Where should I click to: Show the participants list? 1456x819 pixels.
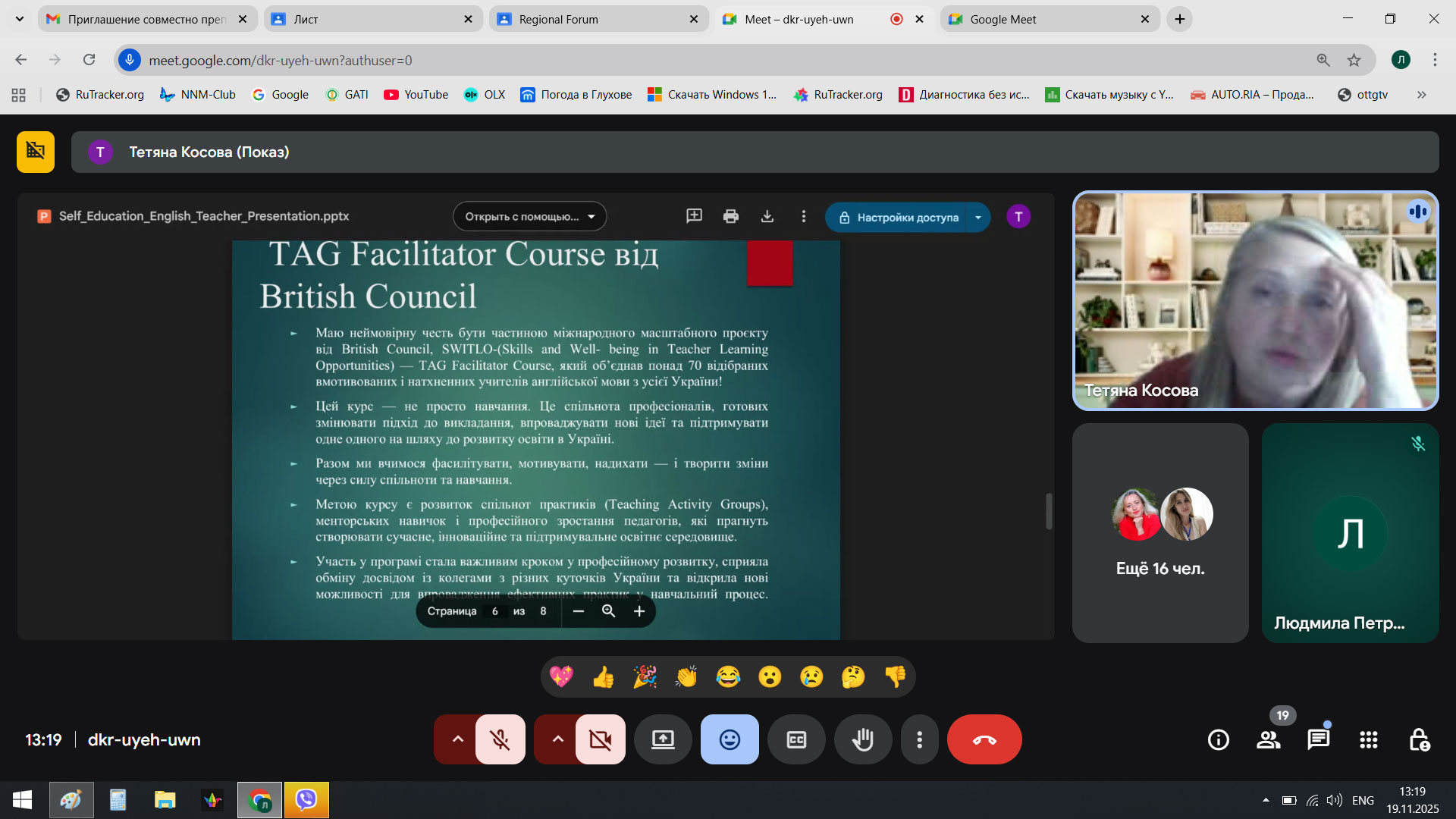tap(1268, 739)
